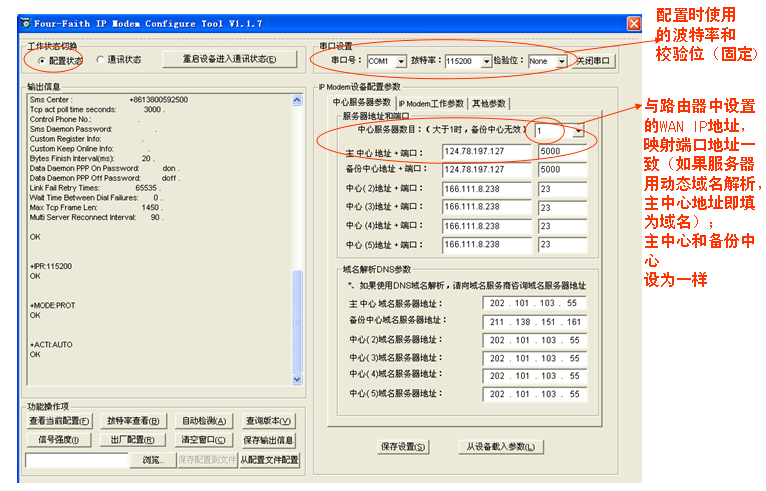Click the 保存输出信息 button

tap(268, 440)
